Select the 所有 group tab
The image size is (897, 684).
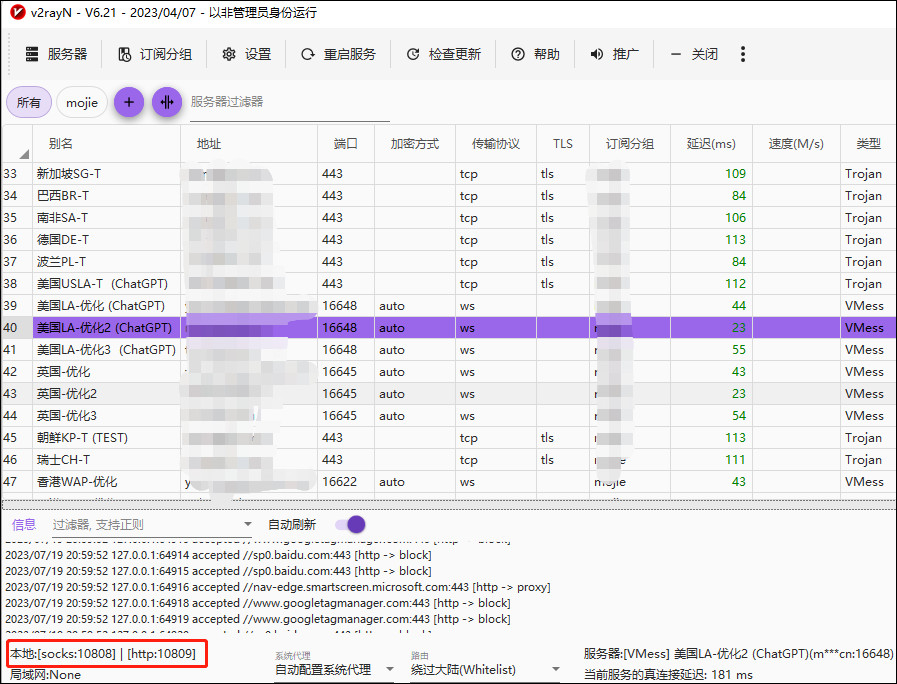click(x=29, y=102)
